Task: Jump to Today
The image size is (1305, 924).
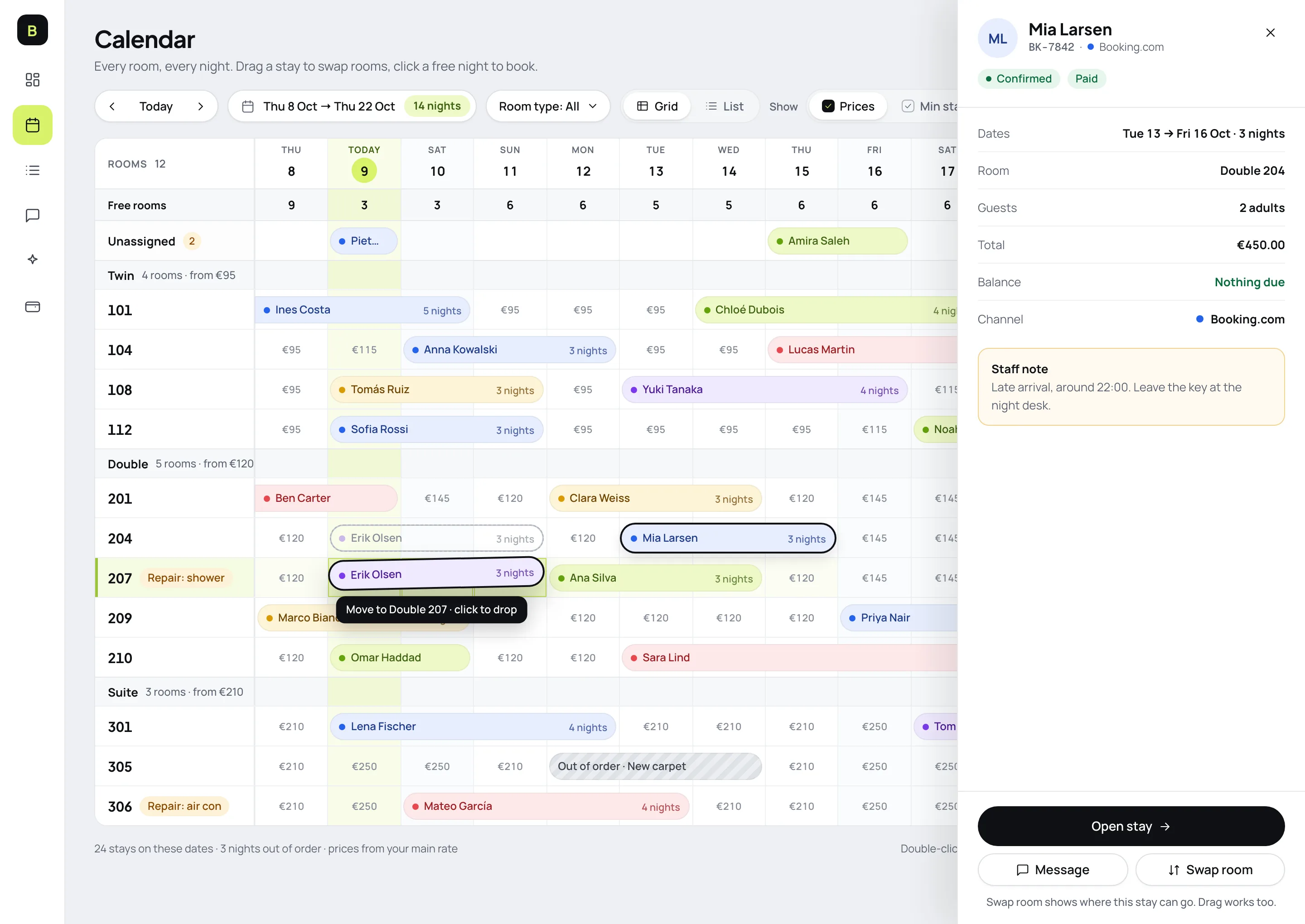Action: (x=156, y=106)
